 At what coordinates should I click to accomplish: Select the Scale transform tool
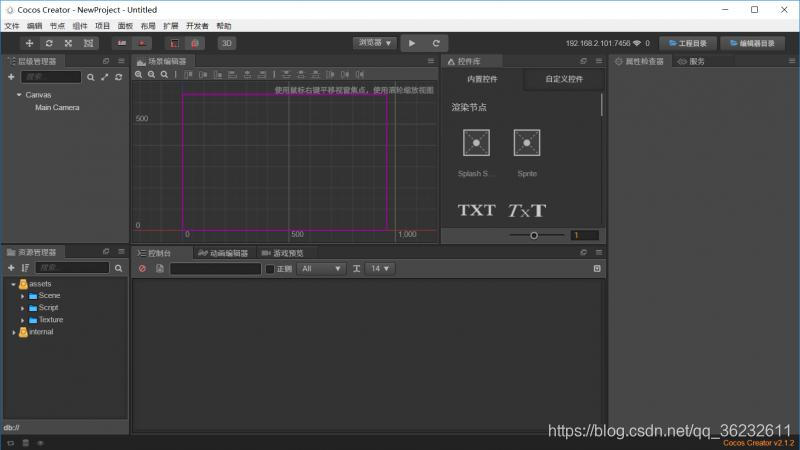(x=68, y=43)
